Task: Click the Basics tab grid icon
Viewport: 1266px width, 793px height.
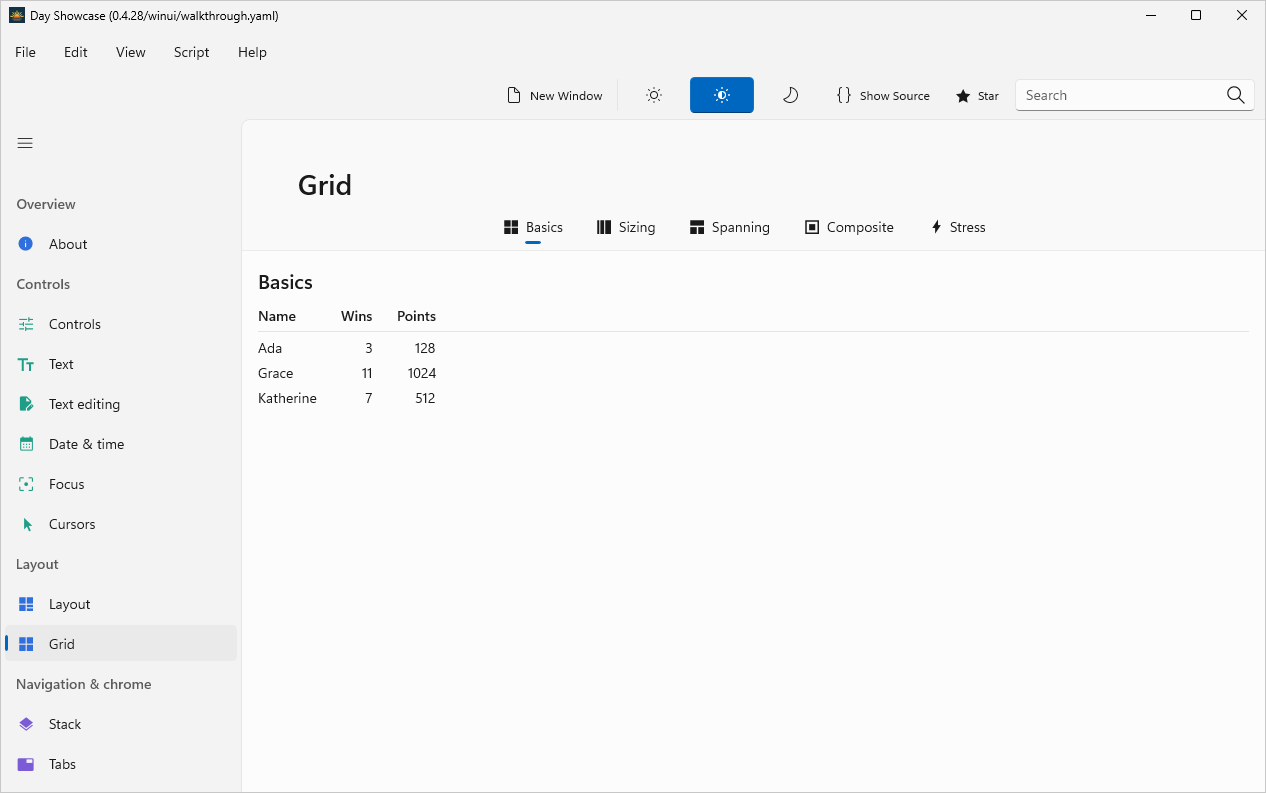Action: click(x=511, y=227)
